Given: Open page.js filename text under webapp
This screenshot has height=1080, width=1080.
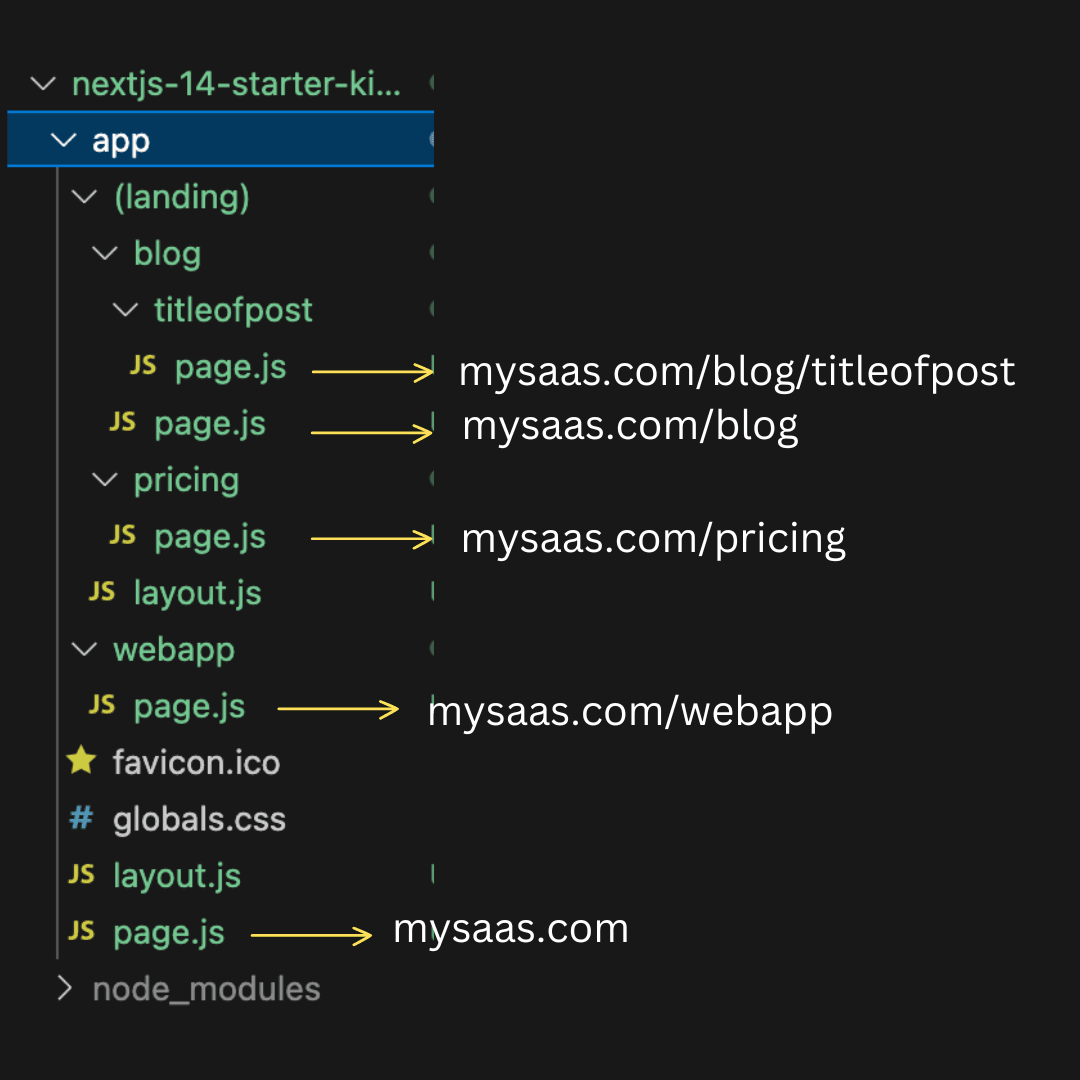Looking at the screenshot, I should pos(189,707).
